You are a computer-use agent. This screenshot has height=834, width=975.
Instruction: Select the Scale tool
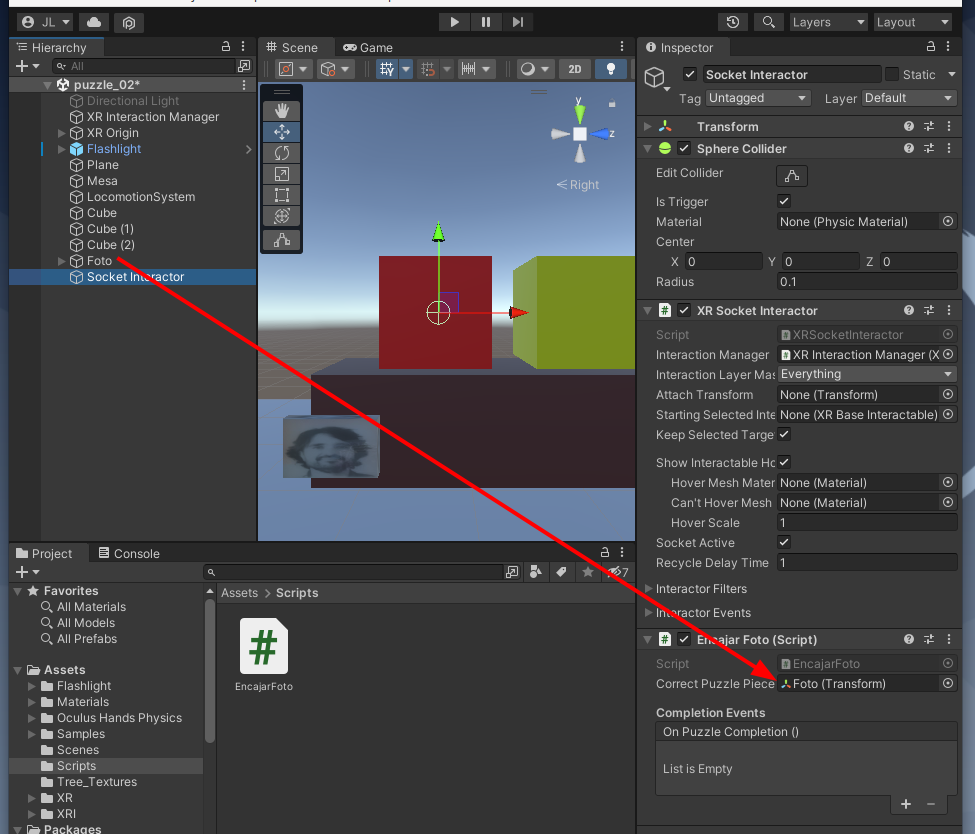coord(281,173)
